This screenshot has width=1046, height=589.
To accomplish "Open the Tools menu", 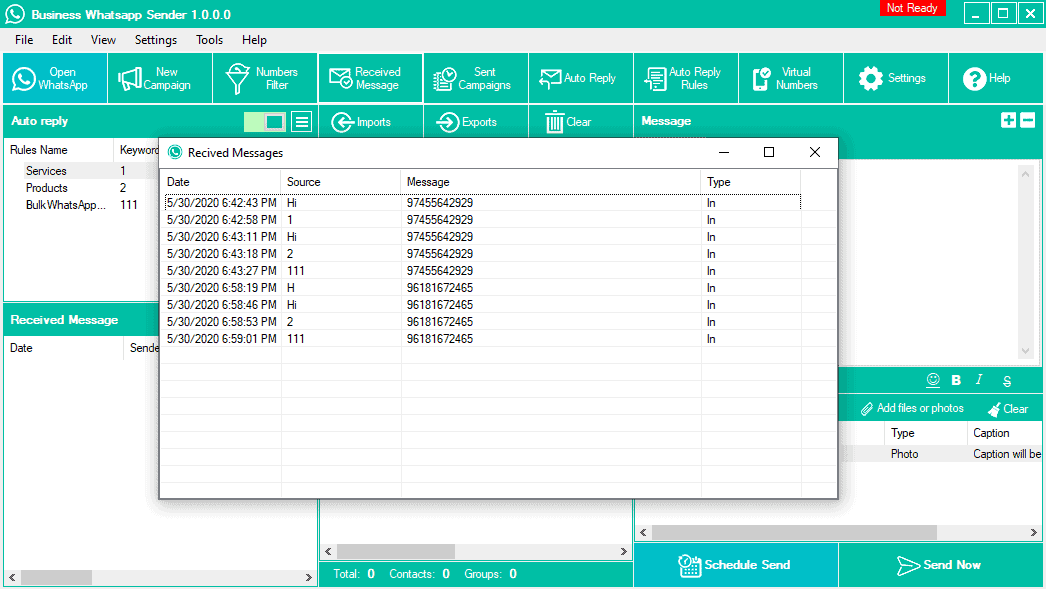I will click(x=209, y=40).
